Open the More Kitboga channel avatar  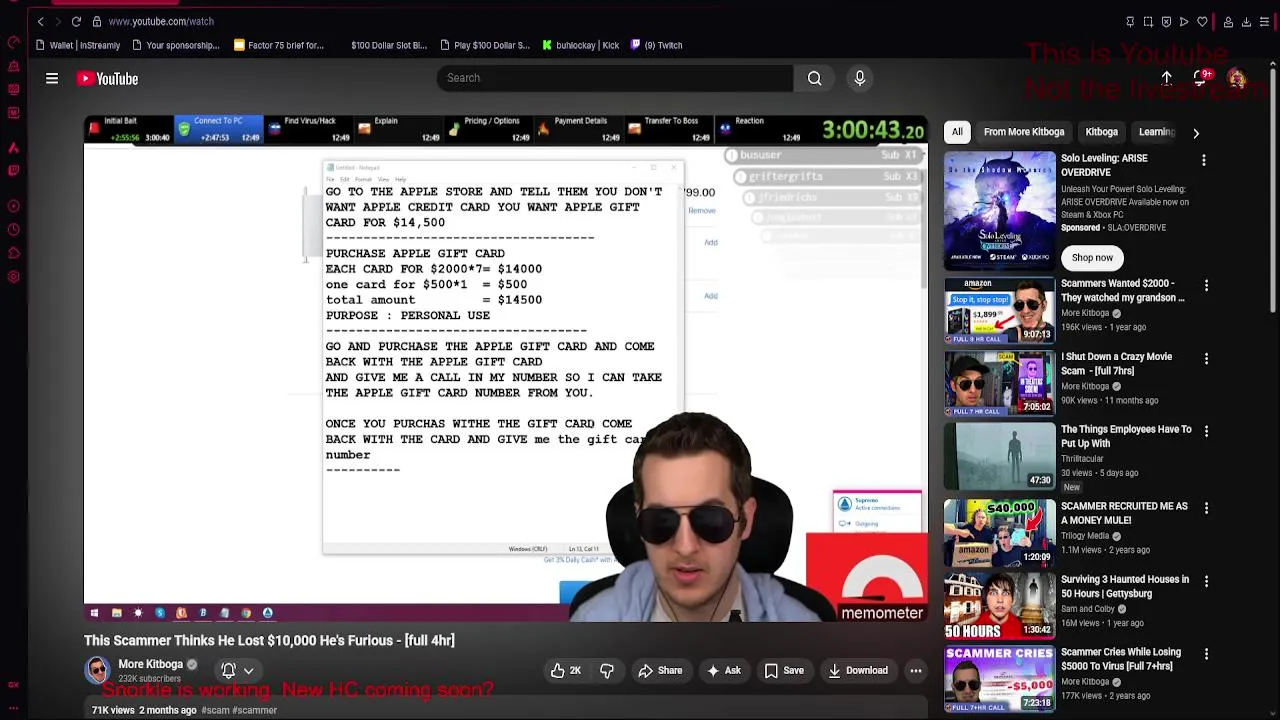click(x=97, y=670)
